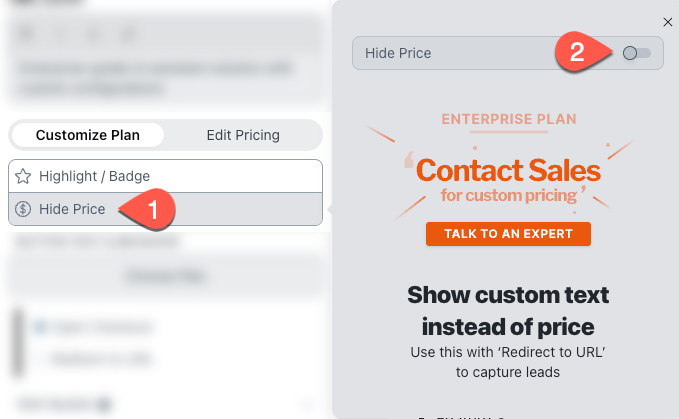Enable the Hide Price toggle switch
The height and width of the screenshot is (419, 679).
pos(636,53)
